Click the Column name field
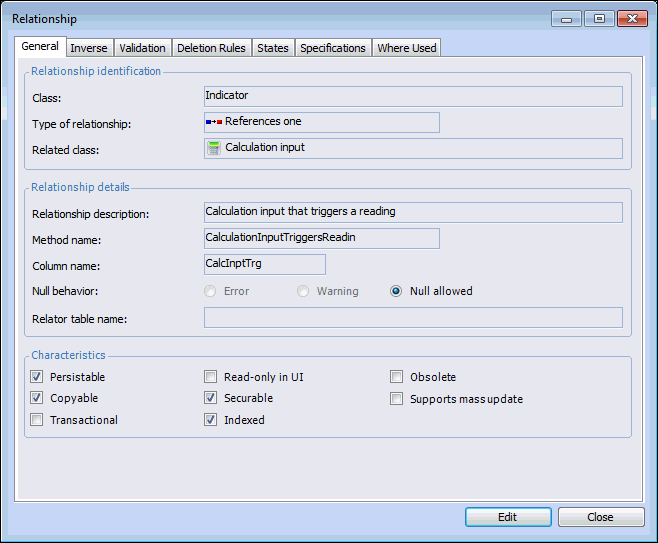Screen dimensions: 658x543 click(x=264, y=264)
